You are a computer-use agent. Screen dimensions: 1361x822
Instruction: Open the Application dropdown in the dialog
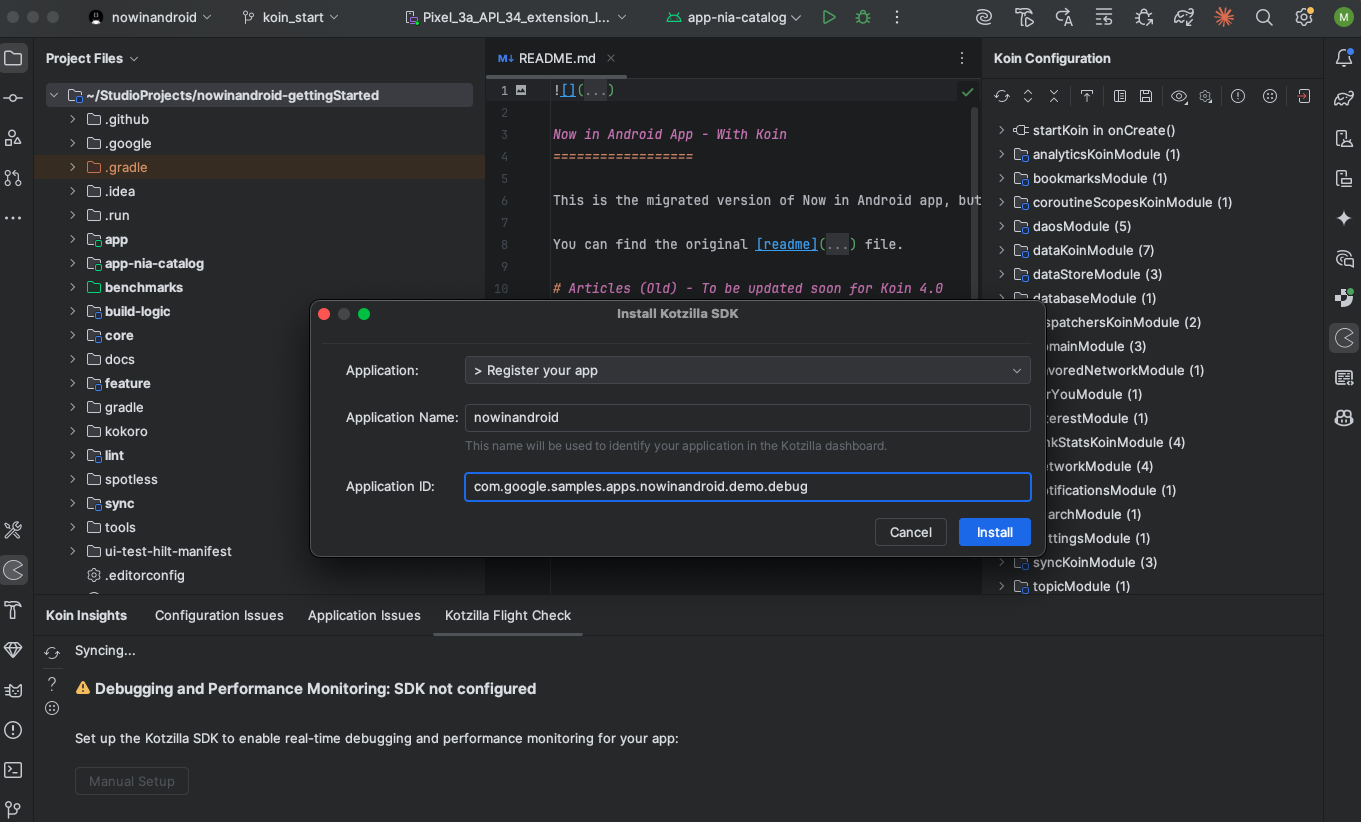[x=747, y=370]
